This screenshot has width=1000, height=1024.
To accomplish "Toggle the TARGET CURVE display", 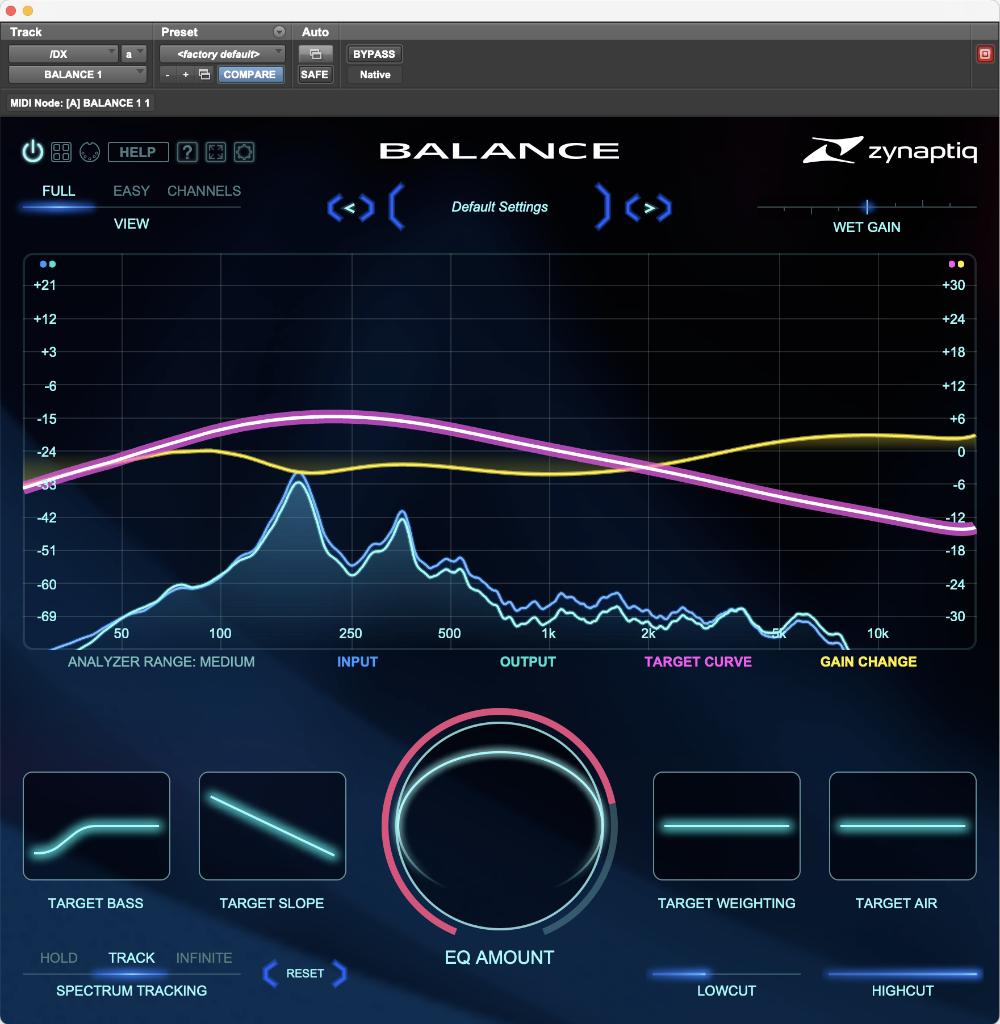I will [698, 662].
